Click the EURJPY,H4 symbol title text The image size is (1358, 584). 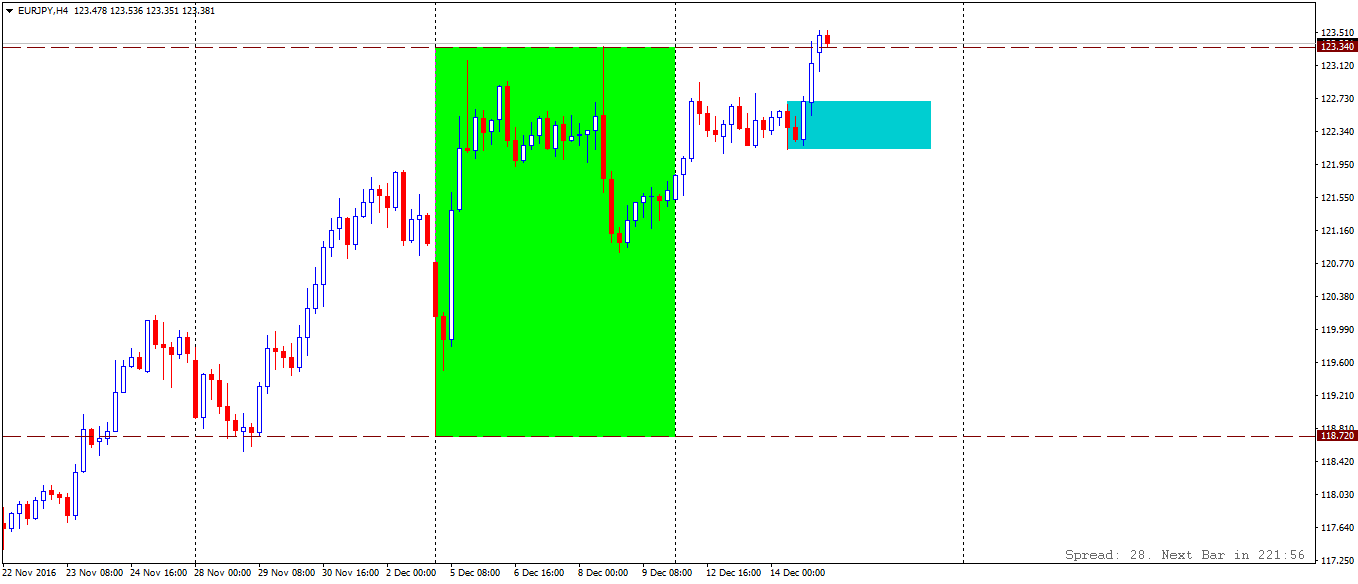pyautogui.click(x=43, y=11)
